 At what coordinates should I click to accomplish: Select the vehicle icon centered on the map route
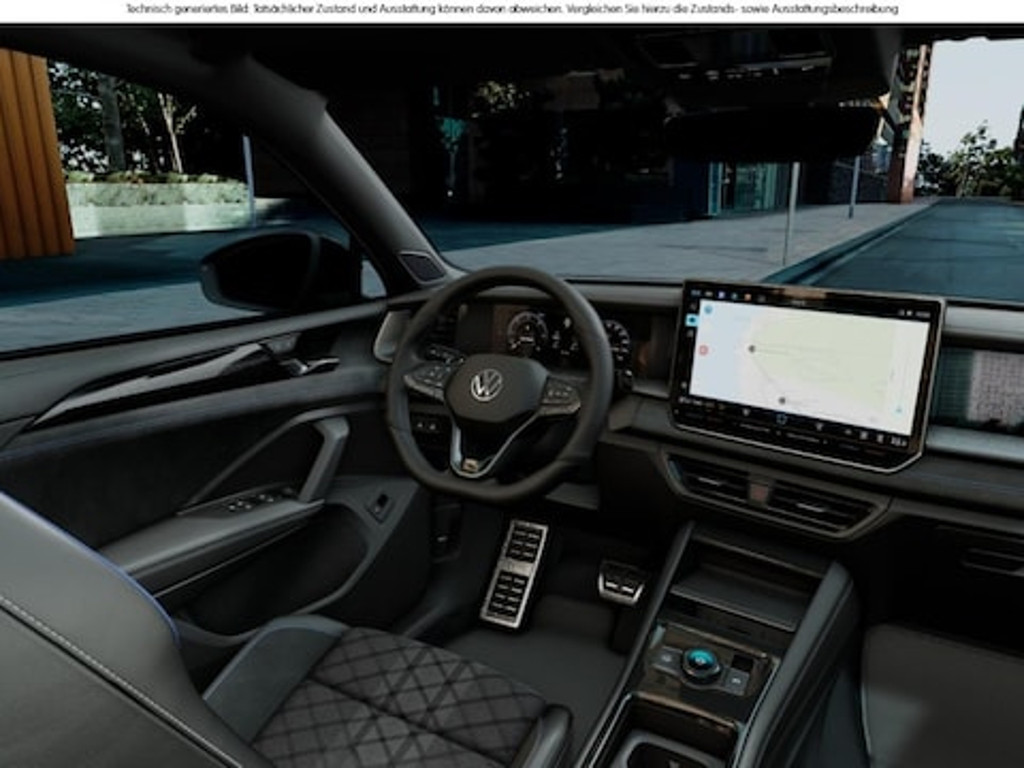(x=751, y=350)
